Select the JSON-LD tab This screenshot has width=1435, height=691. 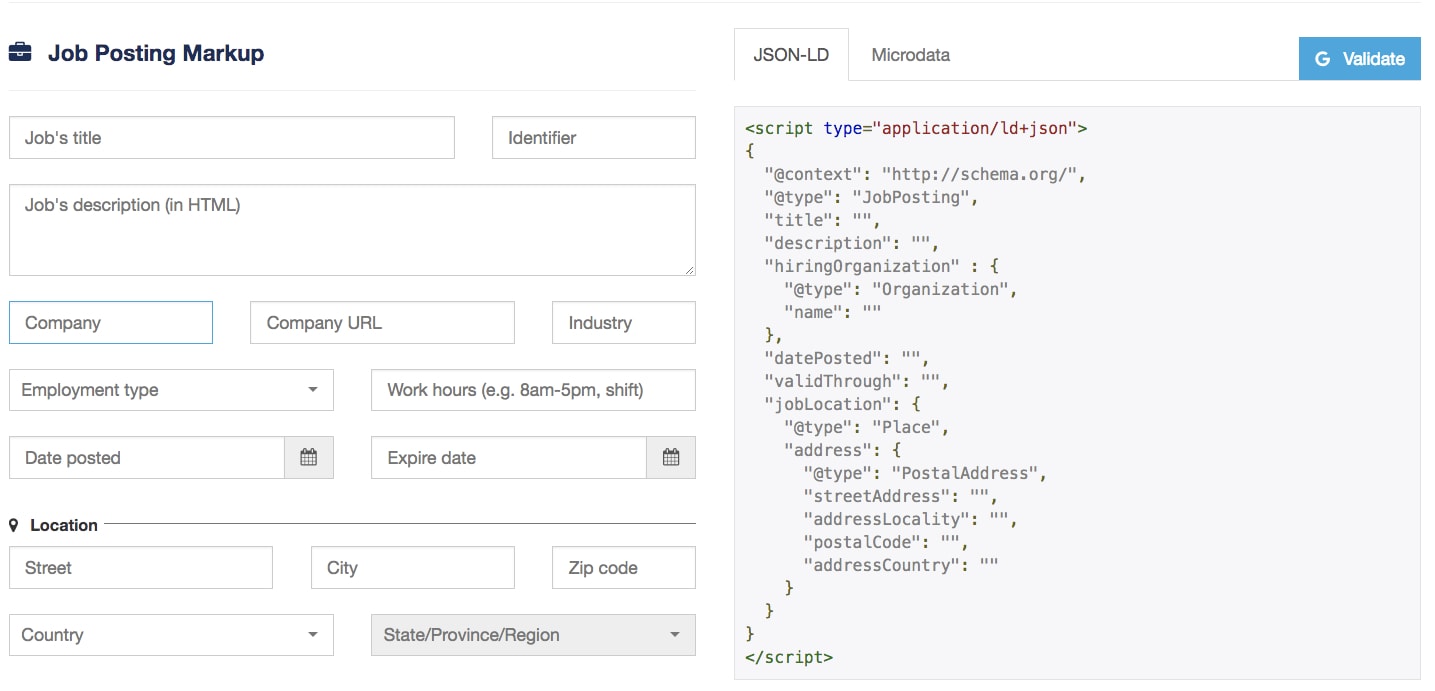(791, 55)
